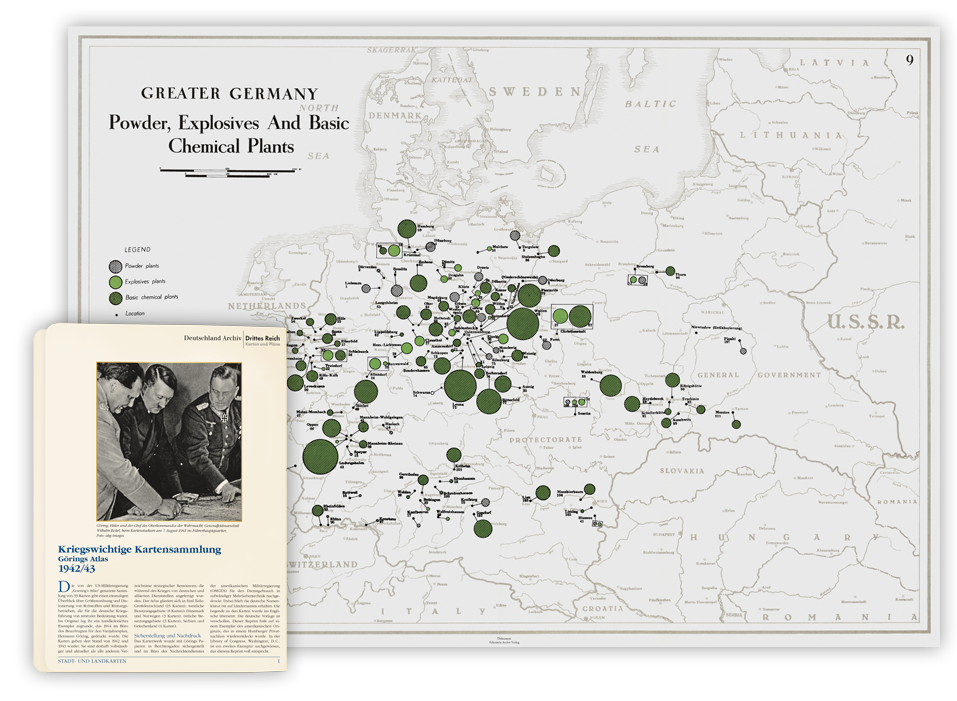This screenshot has height=701, width=957.
Task: Click the 'Görings Atlas' subtitle
Action: click(83, 559)
